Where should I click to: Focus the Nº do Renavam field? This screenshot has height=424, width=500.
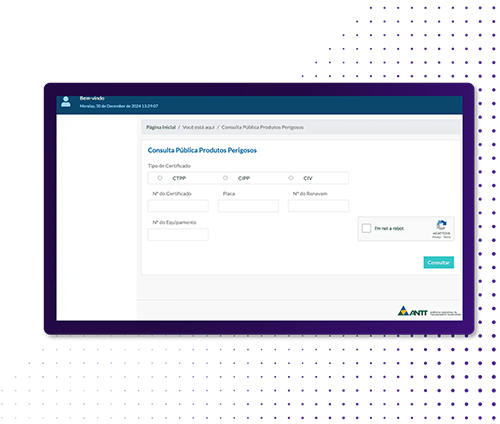coord(318,206)
